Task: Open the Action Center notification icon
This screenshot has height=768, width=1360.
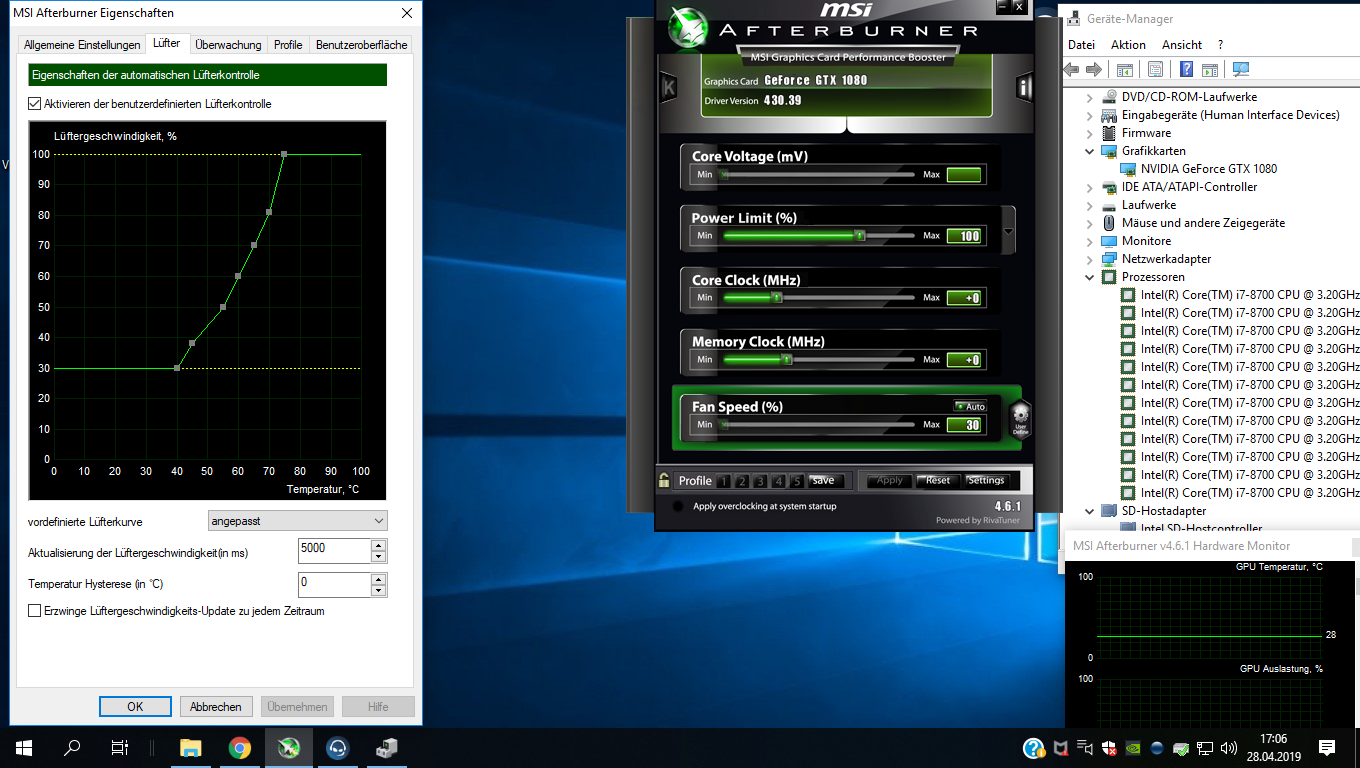Action: (1327, 748)
